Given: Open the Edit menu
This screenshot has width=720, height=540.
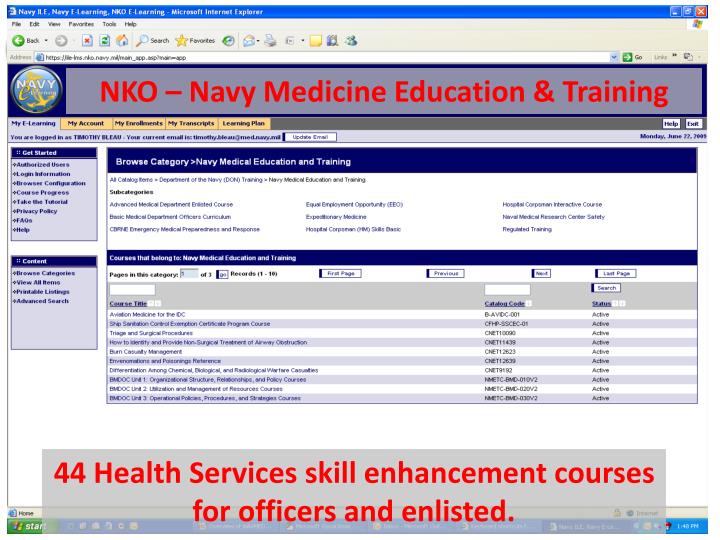Looking at the screenshot, I should (34, 24).
